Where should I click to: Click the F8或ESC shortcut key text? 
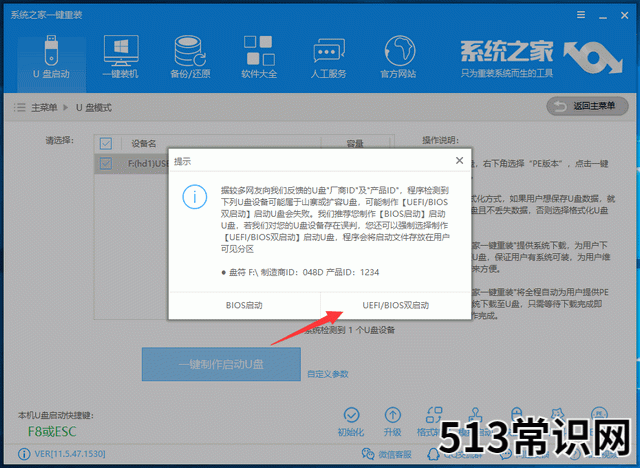(x=52, y=431)
